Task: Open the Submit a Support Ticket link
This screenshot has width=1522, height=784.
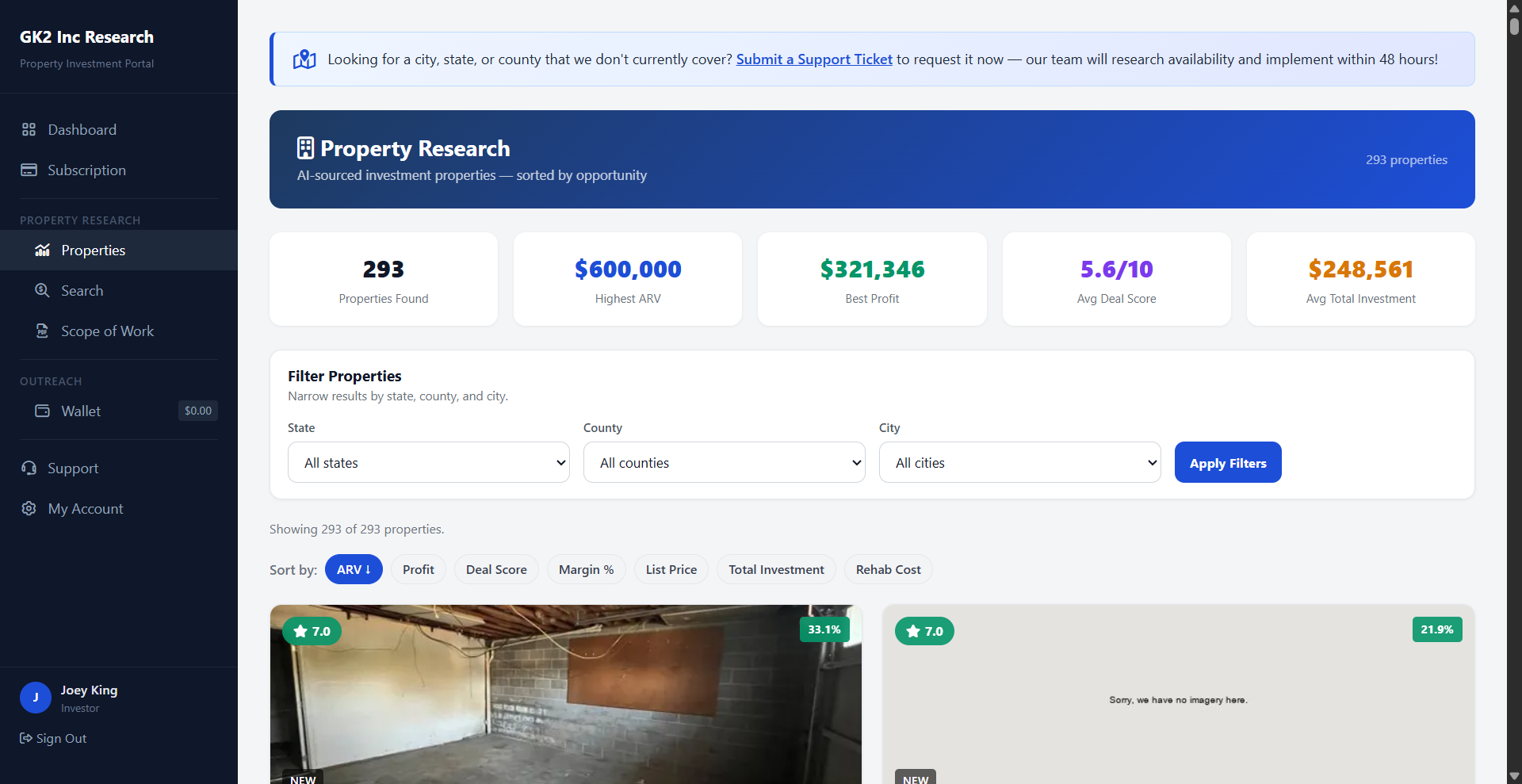Action: [x=814, y=59]
